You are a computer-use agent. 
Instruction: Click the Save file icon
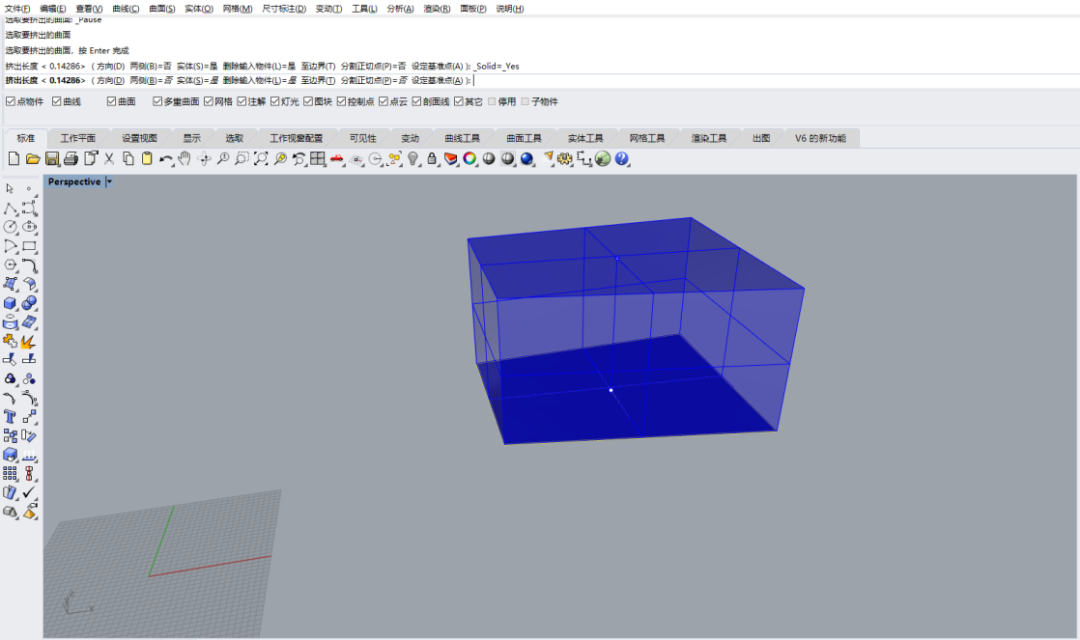51,159
